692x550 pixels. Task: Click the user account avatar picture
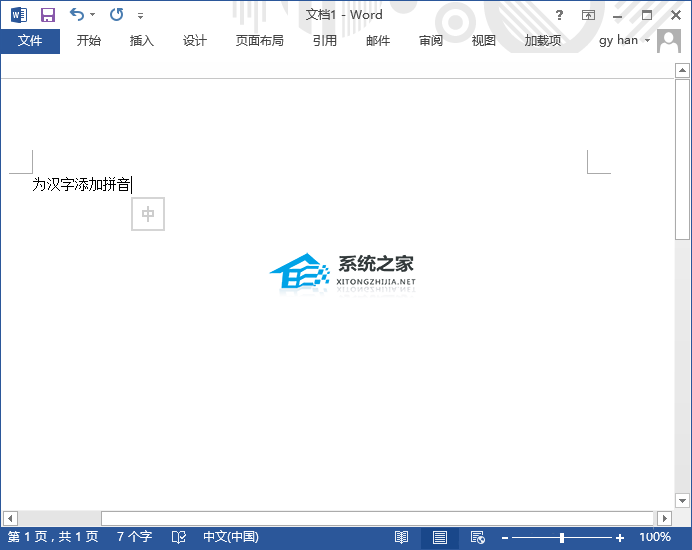coord(669,41)
